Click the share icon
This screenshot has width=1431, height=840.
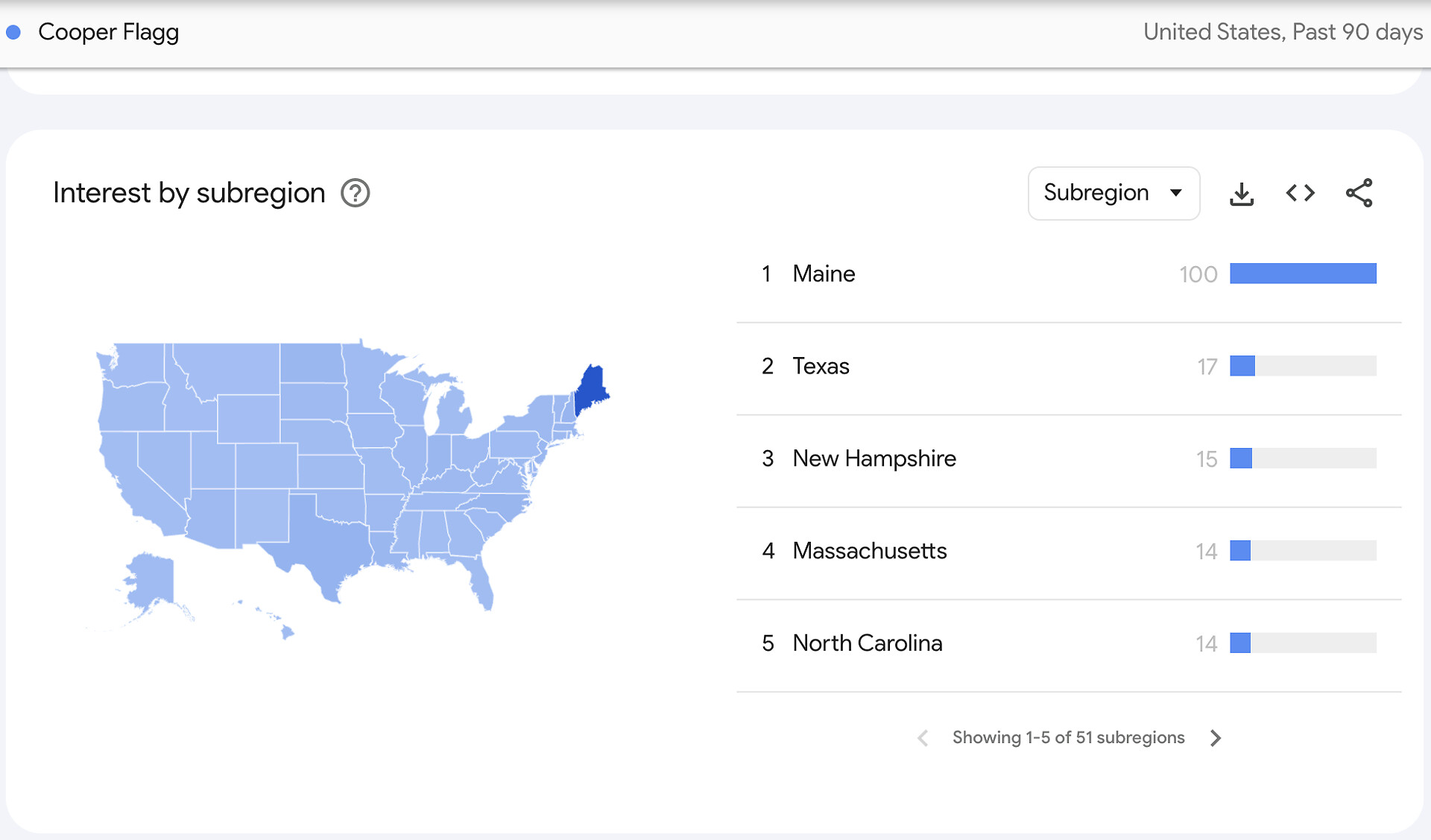click(1359, 194)
